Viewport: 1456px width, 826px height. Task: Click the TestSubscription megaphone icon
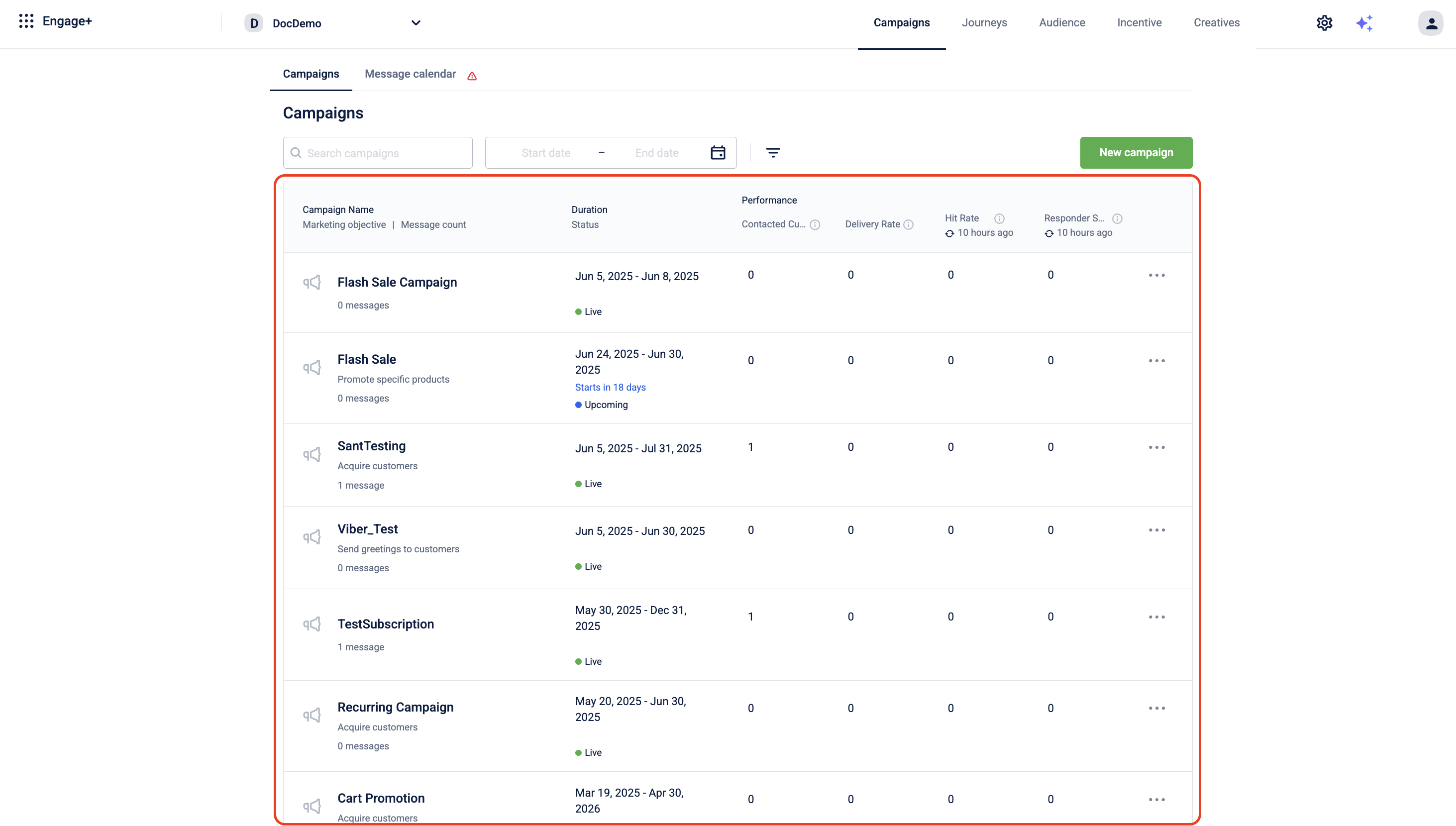click(x=312, y=624)
